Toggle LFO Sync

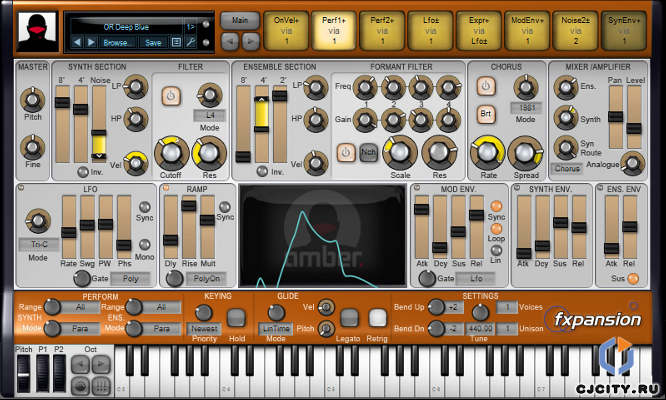tap(145, 207)
